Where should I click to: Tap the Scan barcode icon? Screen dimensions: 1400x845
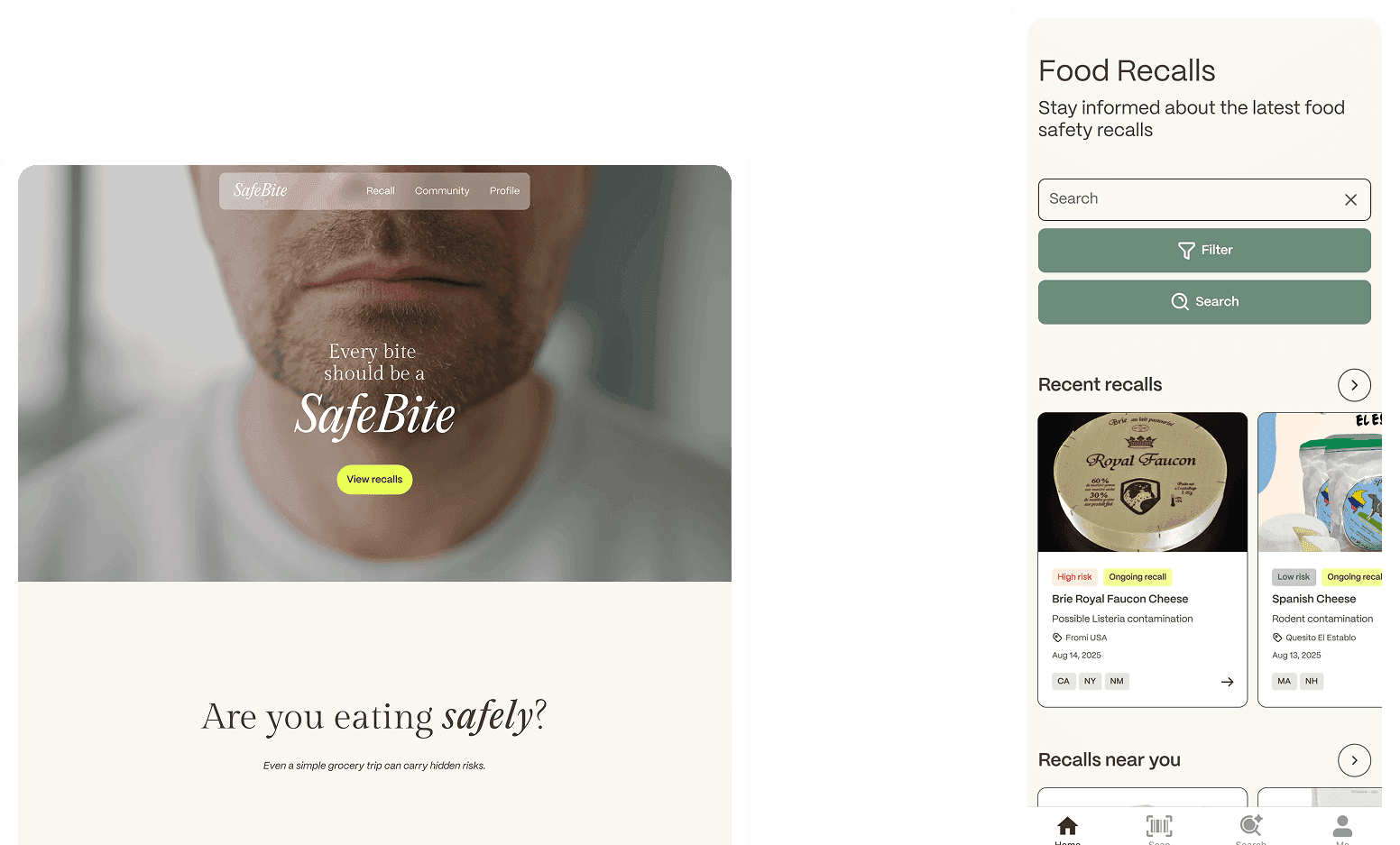[1159, 828]
